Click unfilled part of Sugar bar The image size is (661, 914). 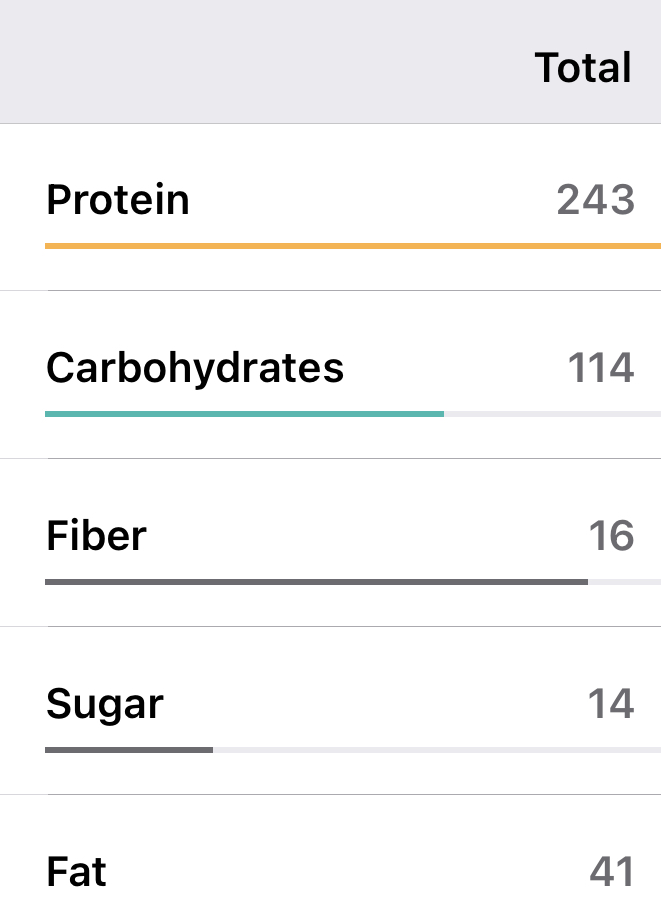tap(436, 749)
